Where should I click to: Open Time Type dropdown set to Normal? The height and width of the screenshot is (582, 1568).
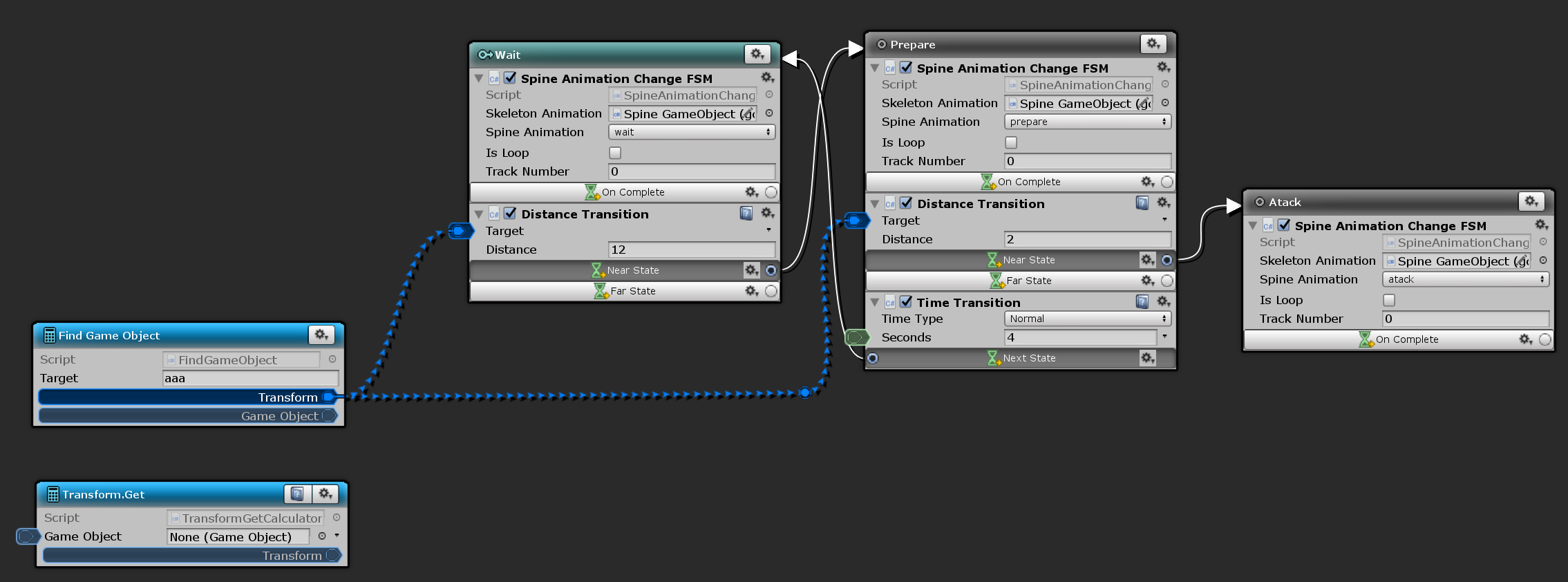(1087, 319)
